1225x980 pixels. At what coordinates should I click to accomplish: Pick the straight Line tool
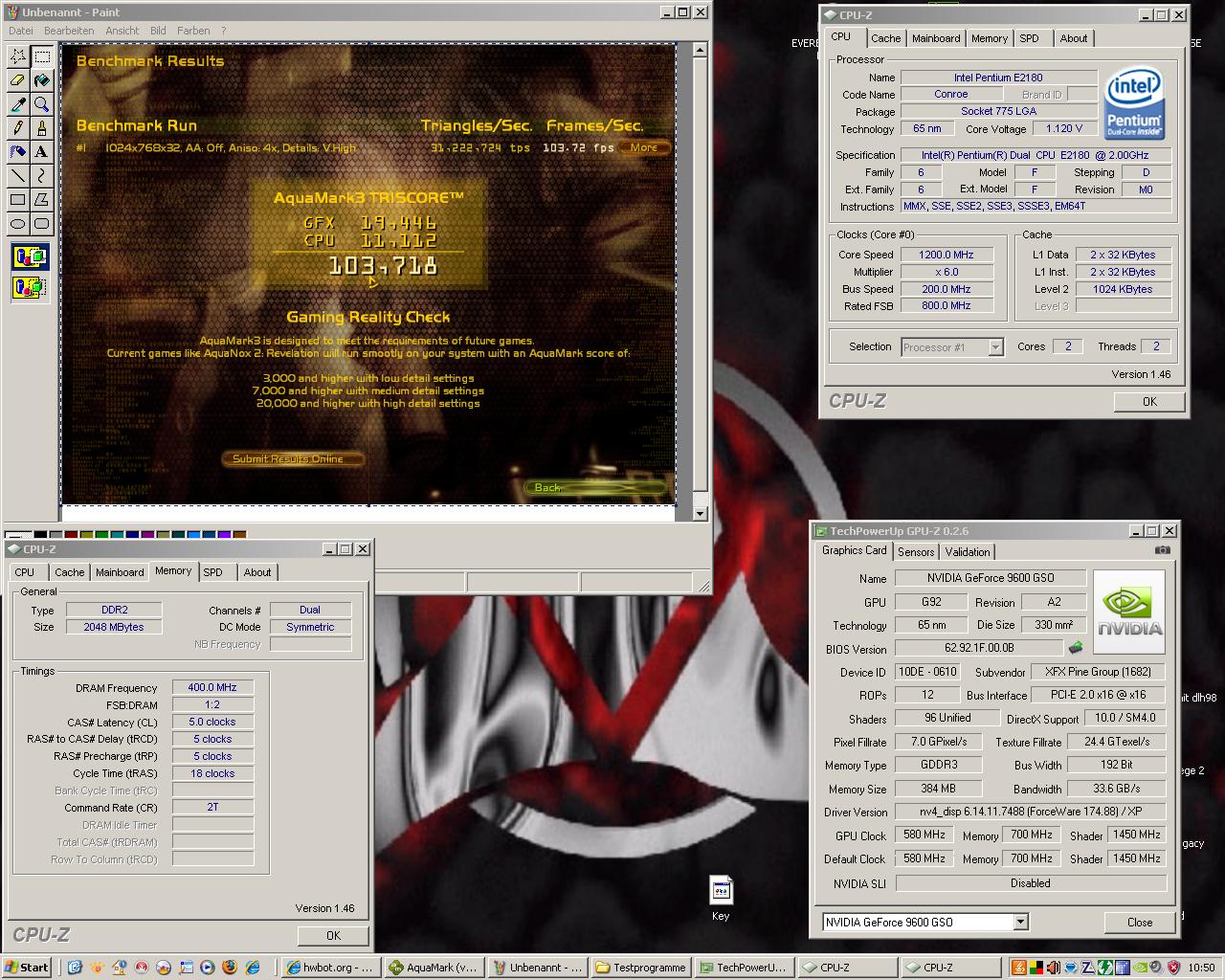point(17,176)
